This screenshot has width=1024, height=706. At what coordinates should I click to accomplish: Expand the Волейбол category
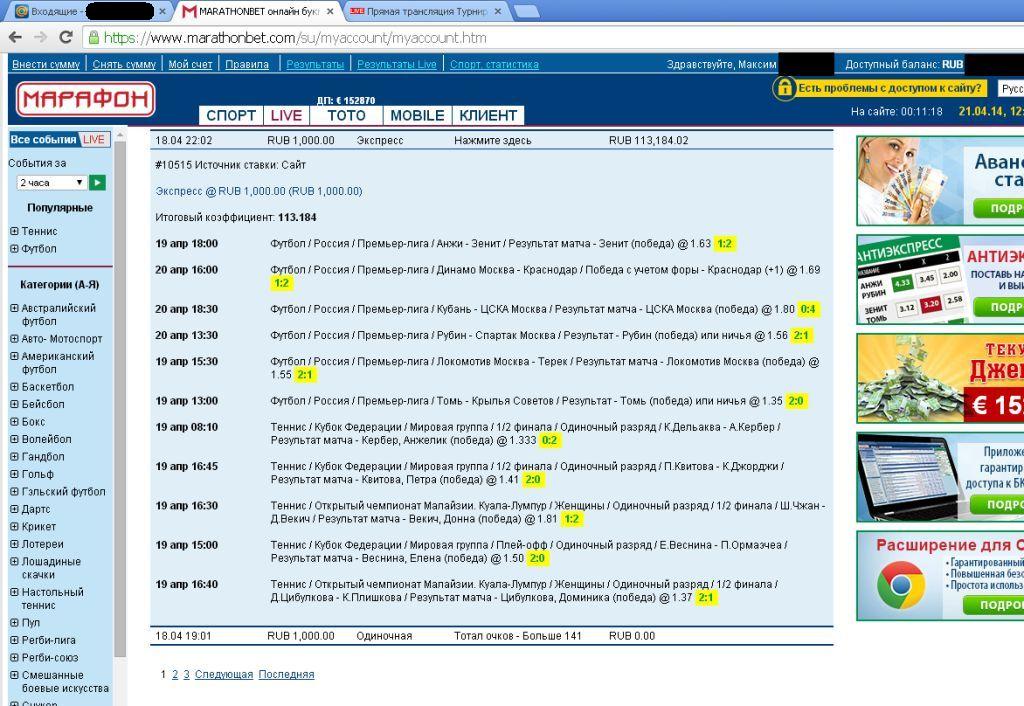(14, 439)
